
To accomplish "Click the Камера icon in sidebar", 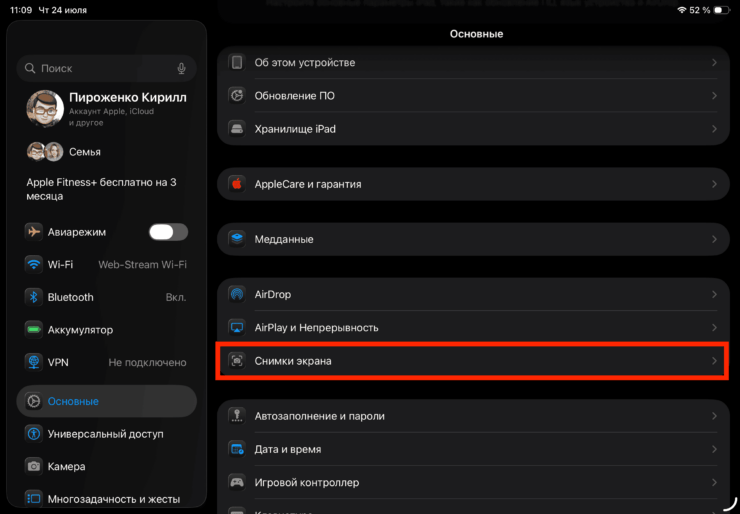I will click(x=33, y=466).
